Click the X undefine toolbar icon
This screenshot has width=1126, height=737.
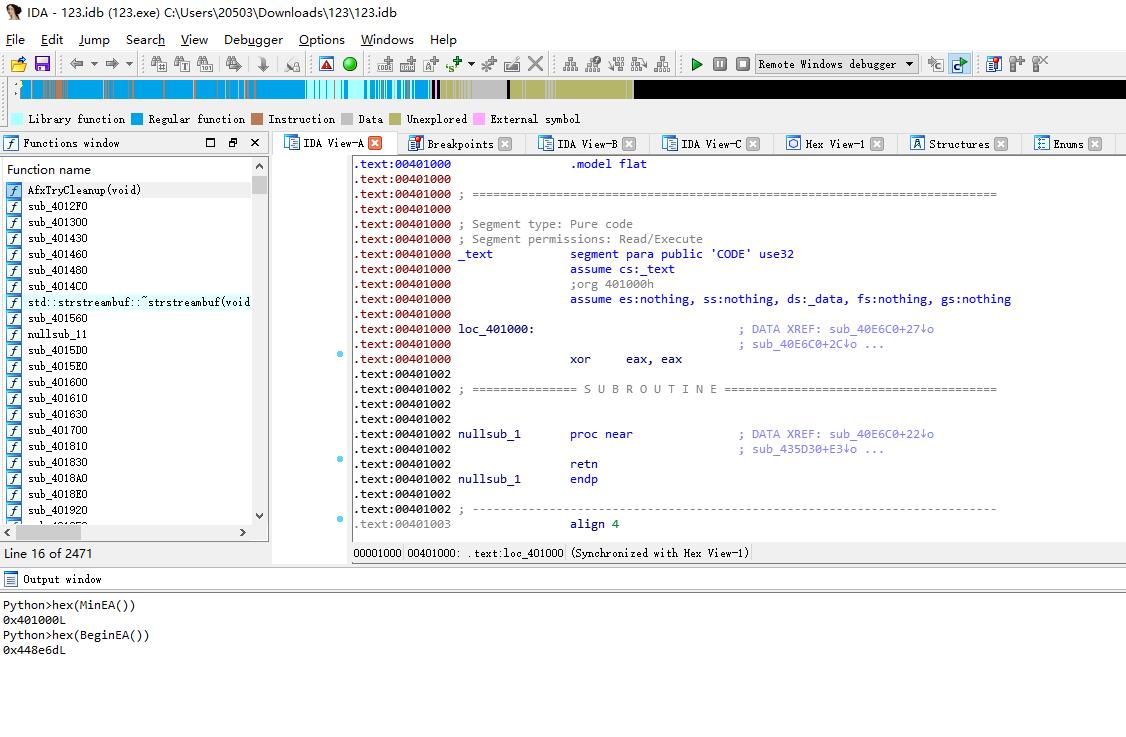(x=535, y=64)
